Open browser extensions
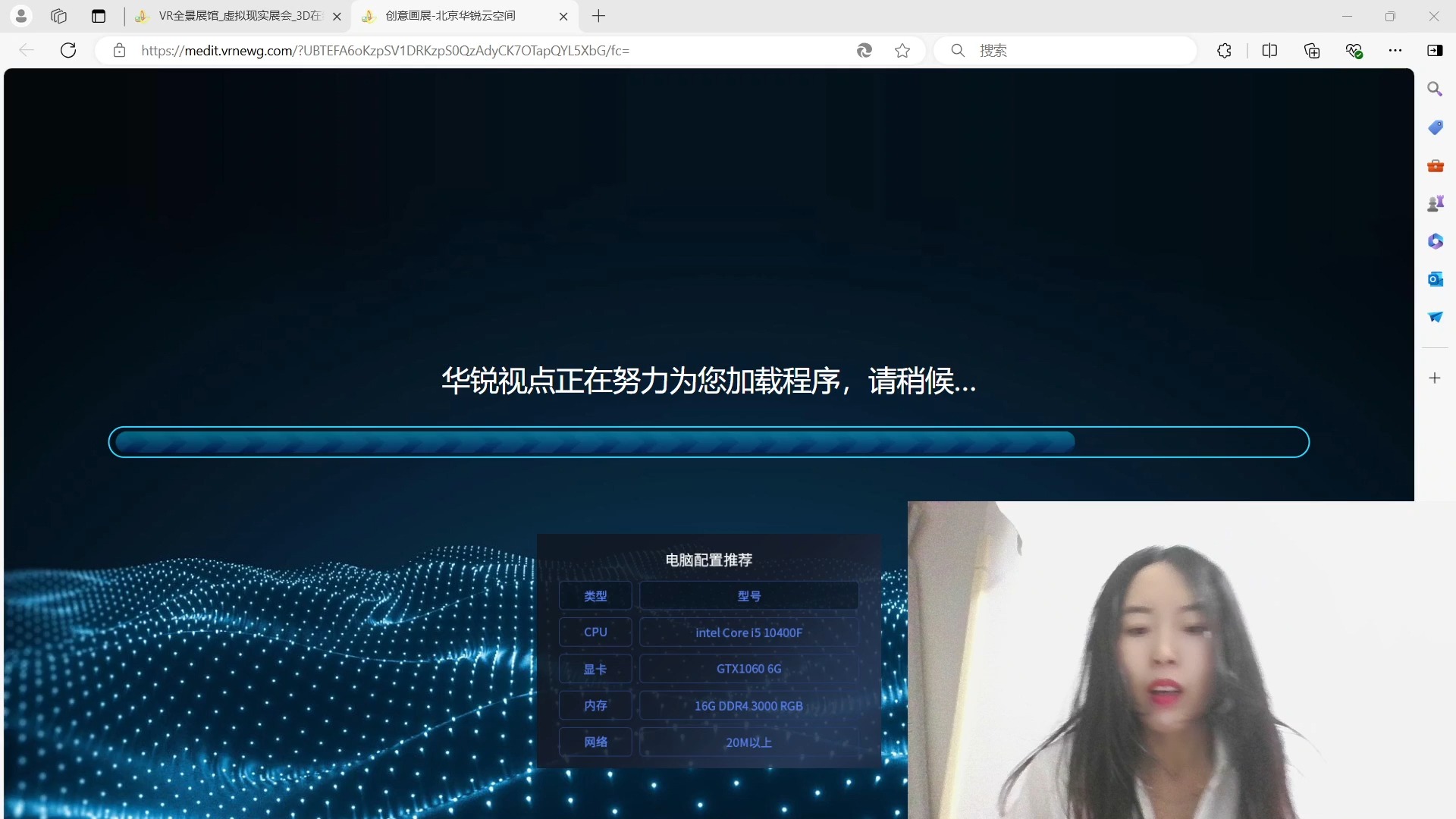1456x819 pixels. click(x=1224, y=50)
